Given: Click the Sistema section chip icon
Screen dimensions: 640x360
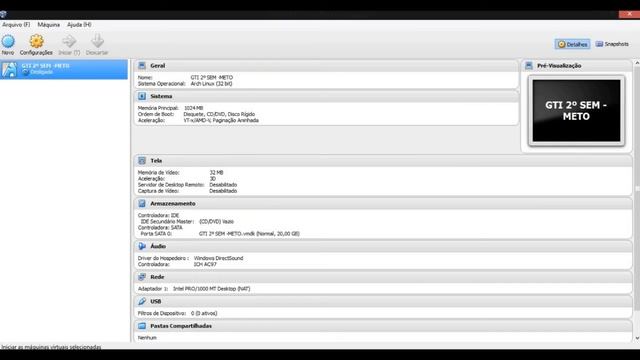Looking at the screenshot, I should pos(142,96).
